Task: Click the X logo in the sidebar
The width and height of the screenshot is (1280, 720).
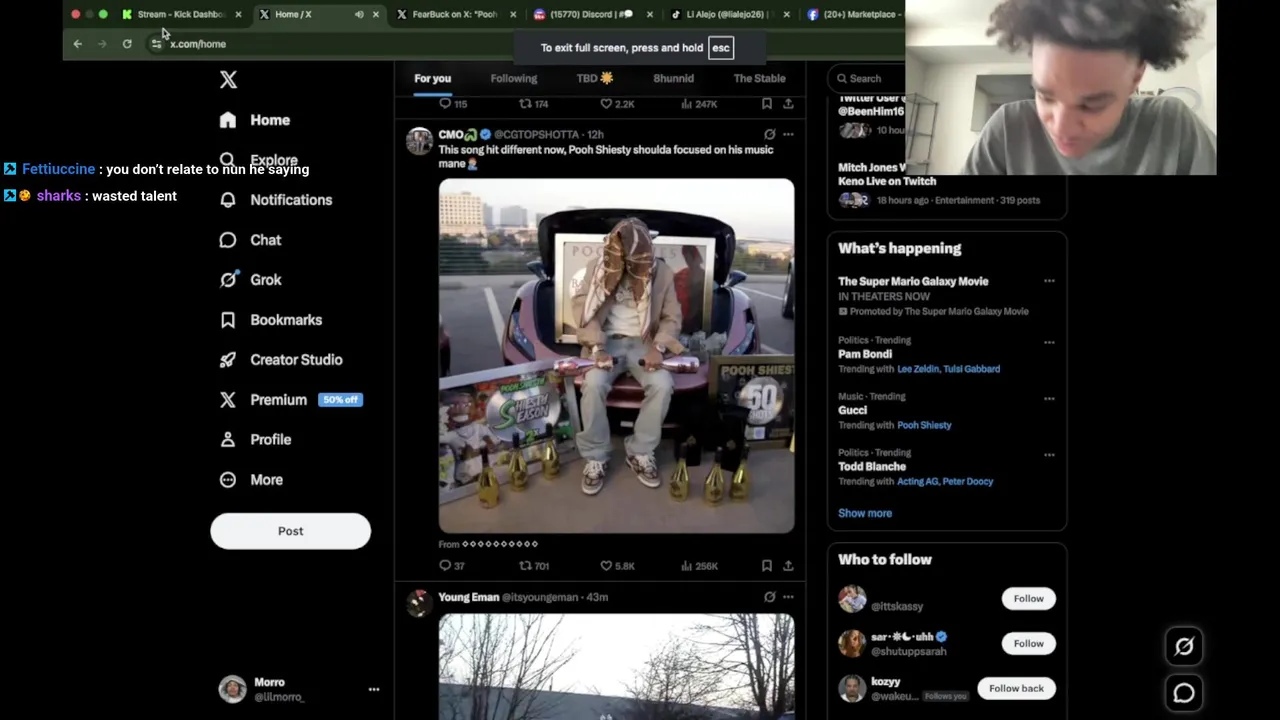Action: click(x=228, y=80)
